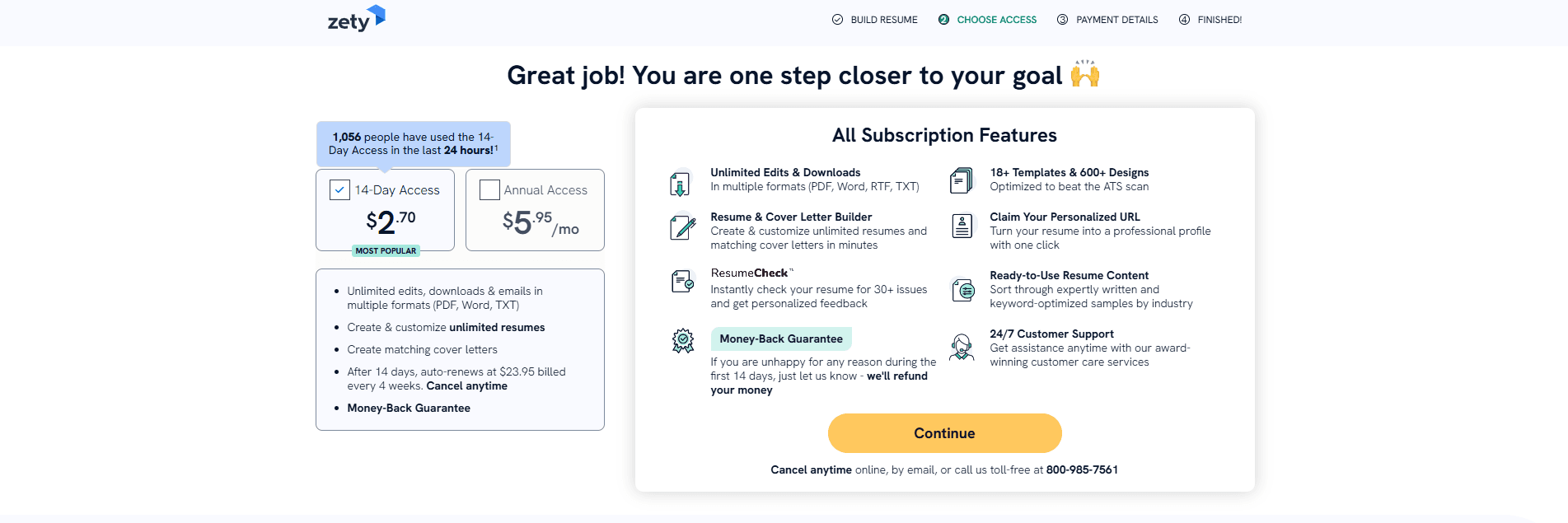Enable the Annual Access checkbox

pos(489,189)
